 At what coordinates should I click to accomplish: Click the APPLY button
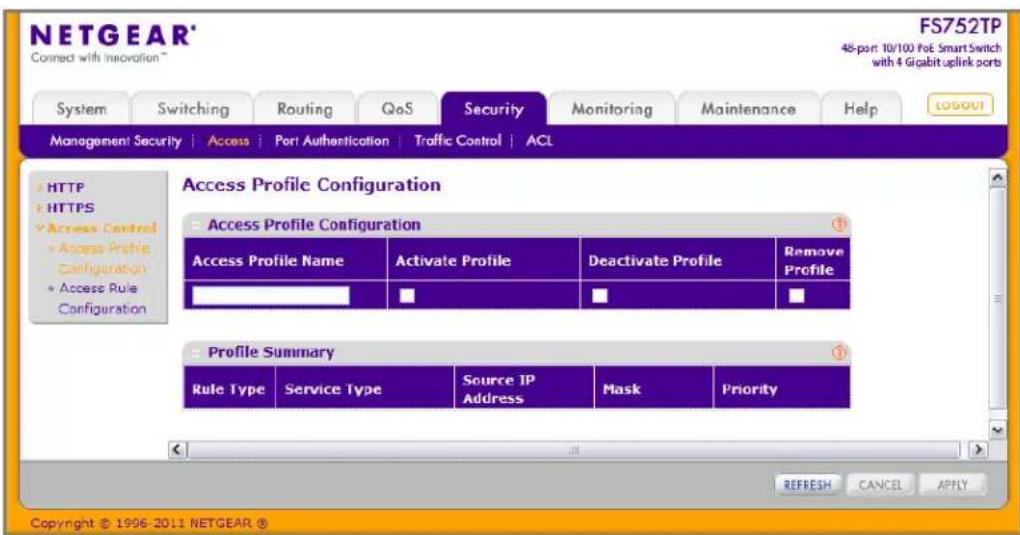click(952, 485)
